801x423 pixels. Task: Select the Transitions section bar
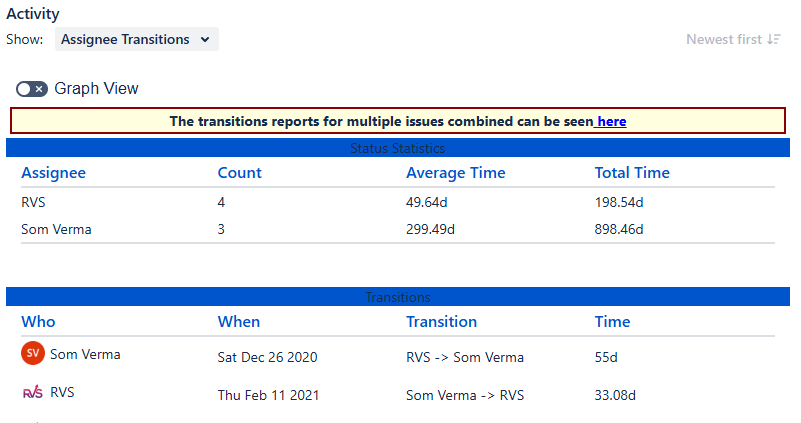click(398, 297)
